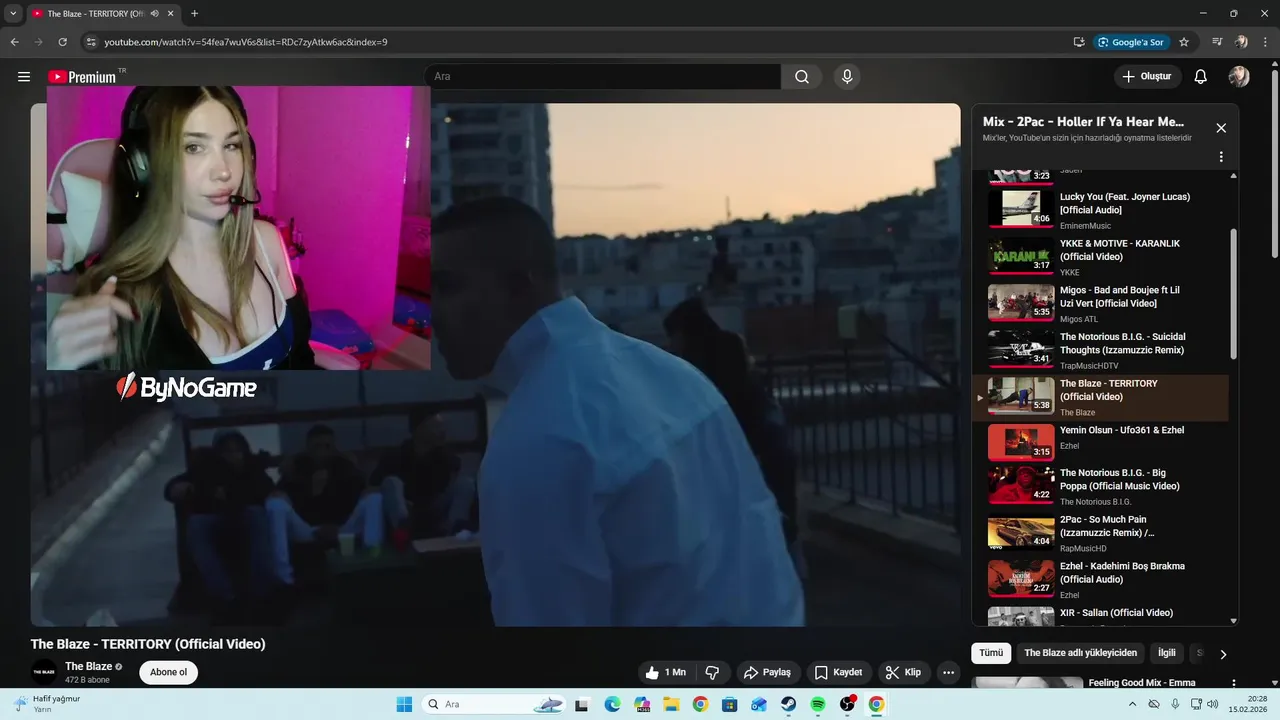1280x720 pixels.
Task: Open The Blaze channel name link
Action: [x=89, y=666]
